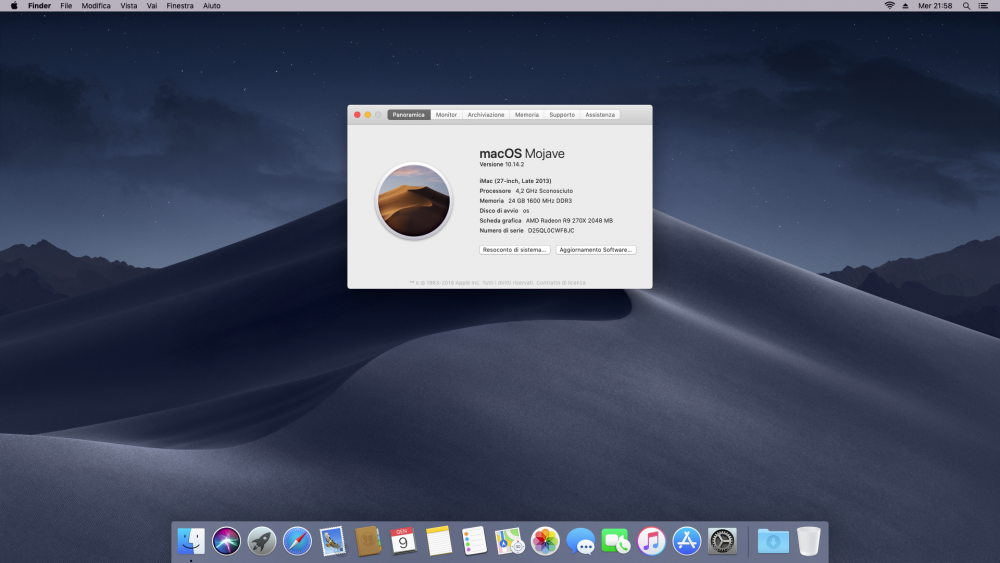The height and width of the screenshot is (563, 1000).
Task: Click the eject icon in menu bar
Action: pos(905,6)
